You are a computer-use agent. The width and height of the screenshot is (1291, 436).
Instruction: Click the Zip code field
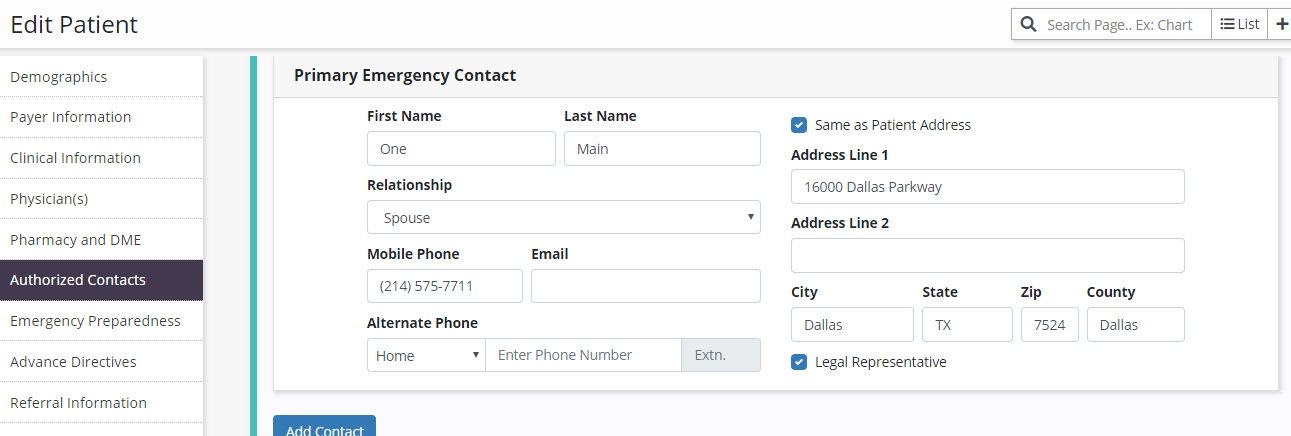pos(1049,324)
